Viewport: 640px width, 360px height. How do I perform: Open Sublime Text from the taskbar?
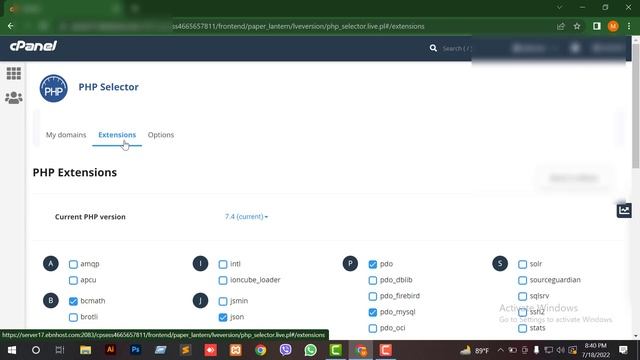pyautogui.click(x=185, y=350)
